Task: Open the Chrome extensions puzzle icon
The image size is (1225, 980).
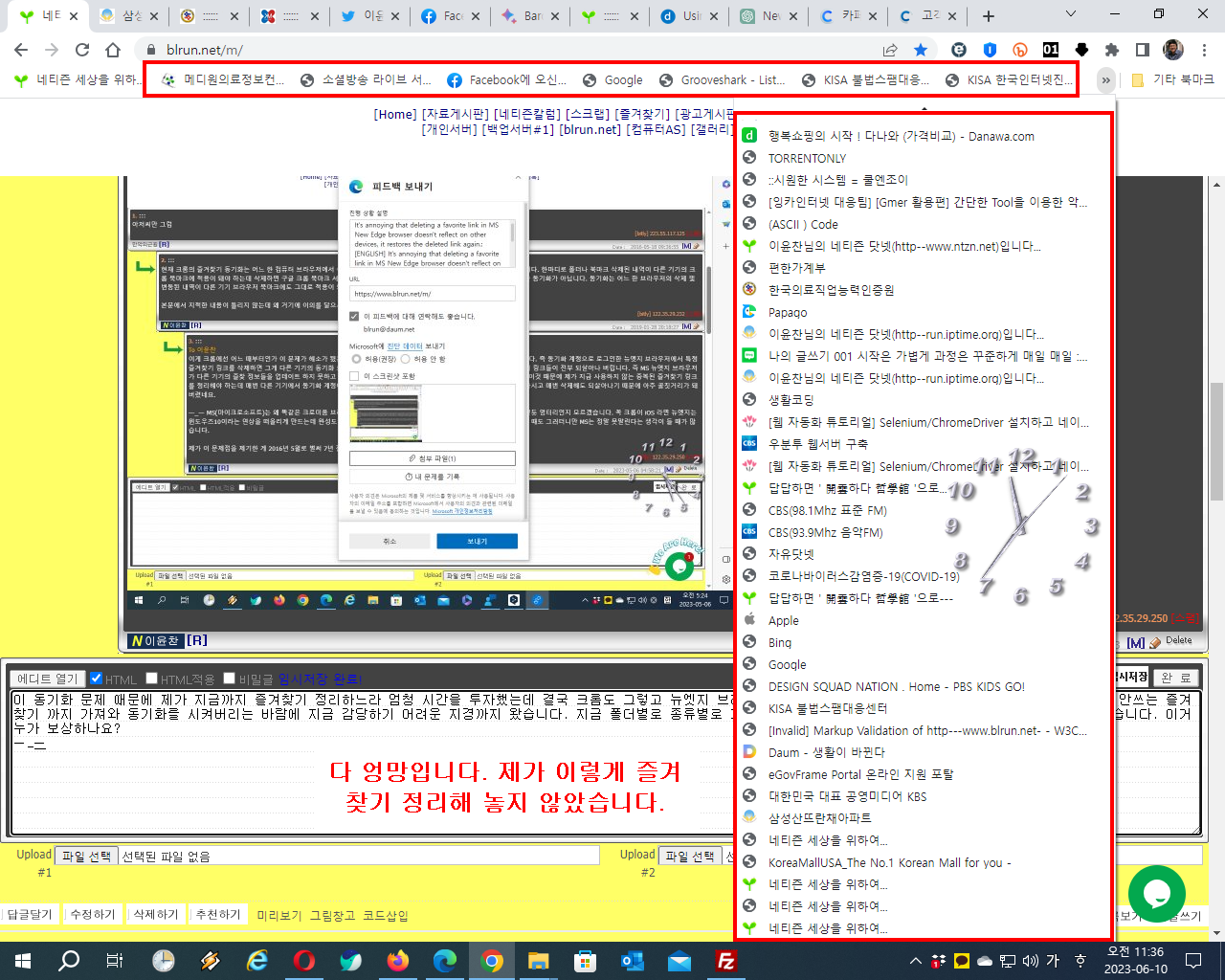Action: (x=1112, y=50)
